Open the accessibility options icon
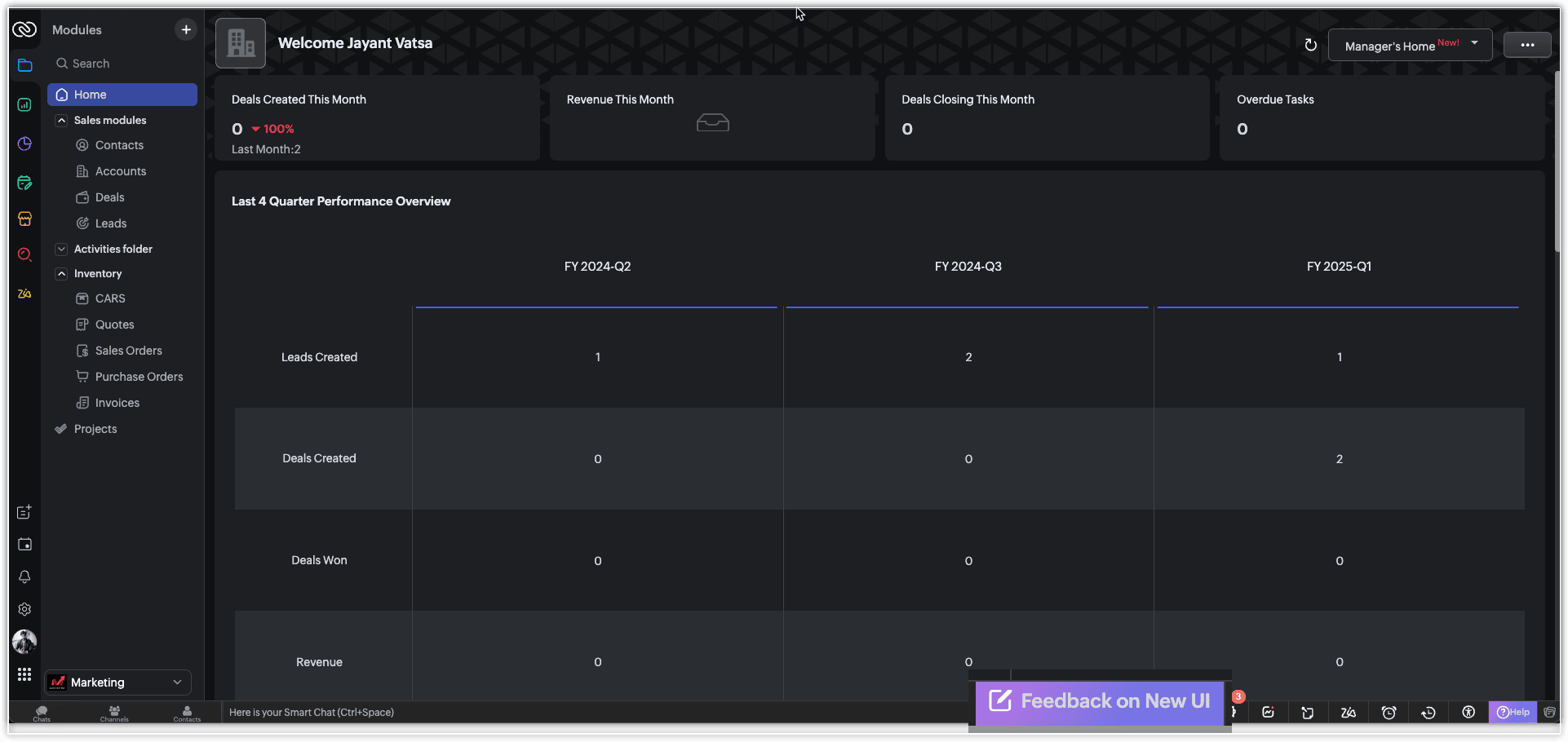The width and height of the screenshot is (1568, 742). pyautogui.click(x=1468, y=713)
